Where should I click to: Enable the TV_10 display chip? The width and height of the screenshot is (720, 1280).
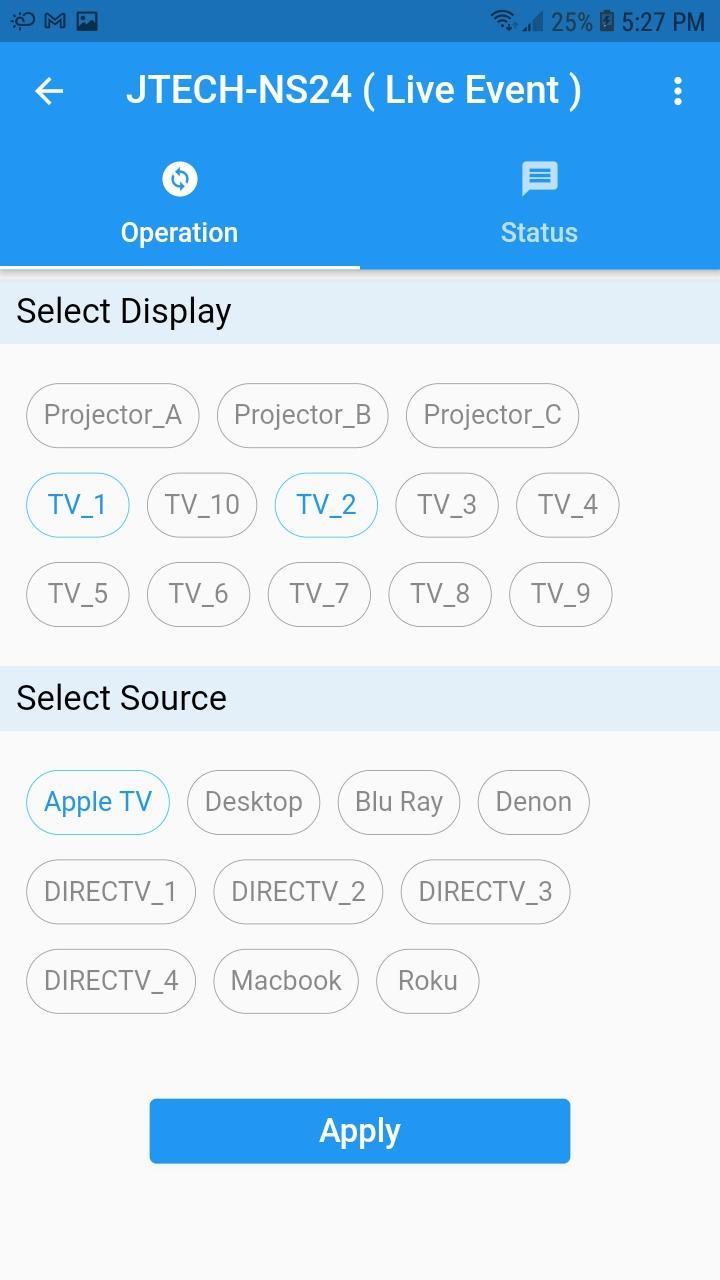pyautogui.click(x=202, y=505)
